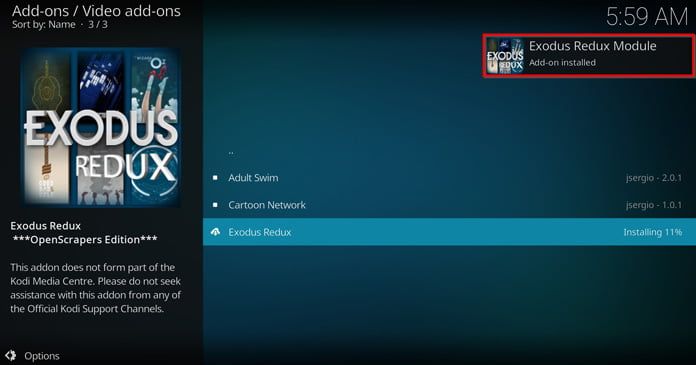The height and width of the screenshot is (365, 696).
Task: Click the 'jsergio - 1.0.1' version label
Action: click(x=654, y=205)
